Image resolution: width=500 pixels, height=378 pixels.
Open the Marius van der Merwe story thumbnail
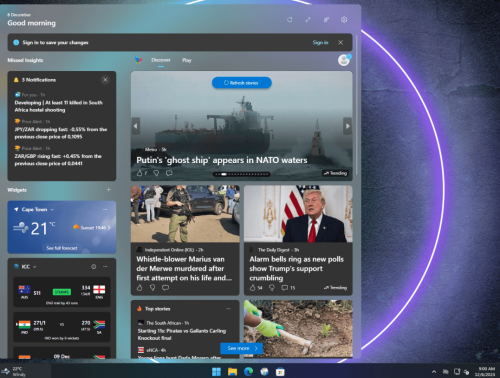tap(185, 214)
